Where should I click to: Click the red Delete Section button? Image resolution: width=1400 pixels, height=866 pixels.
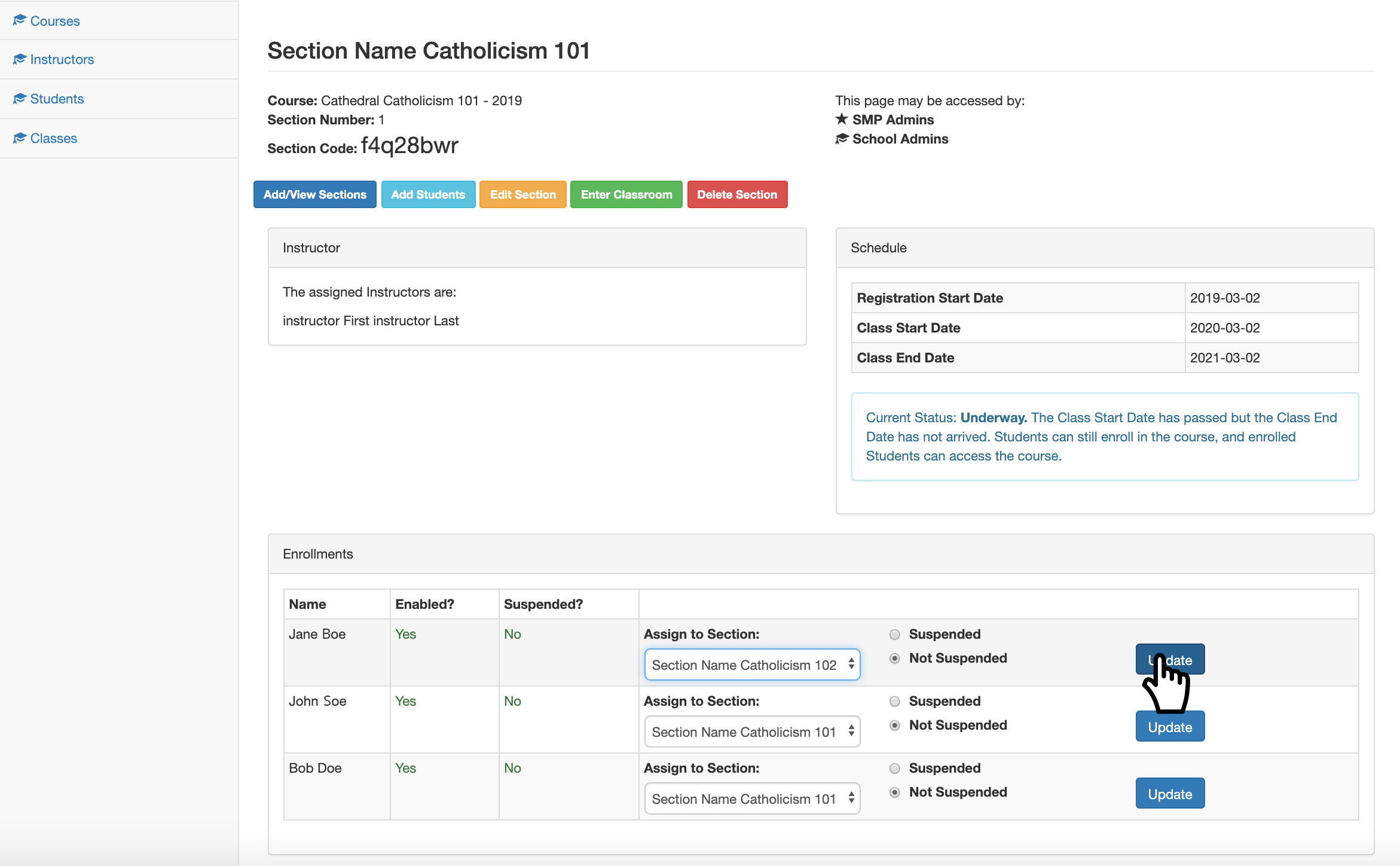(737, 194)
